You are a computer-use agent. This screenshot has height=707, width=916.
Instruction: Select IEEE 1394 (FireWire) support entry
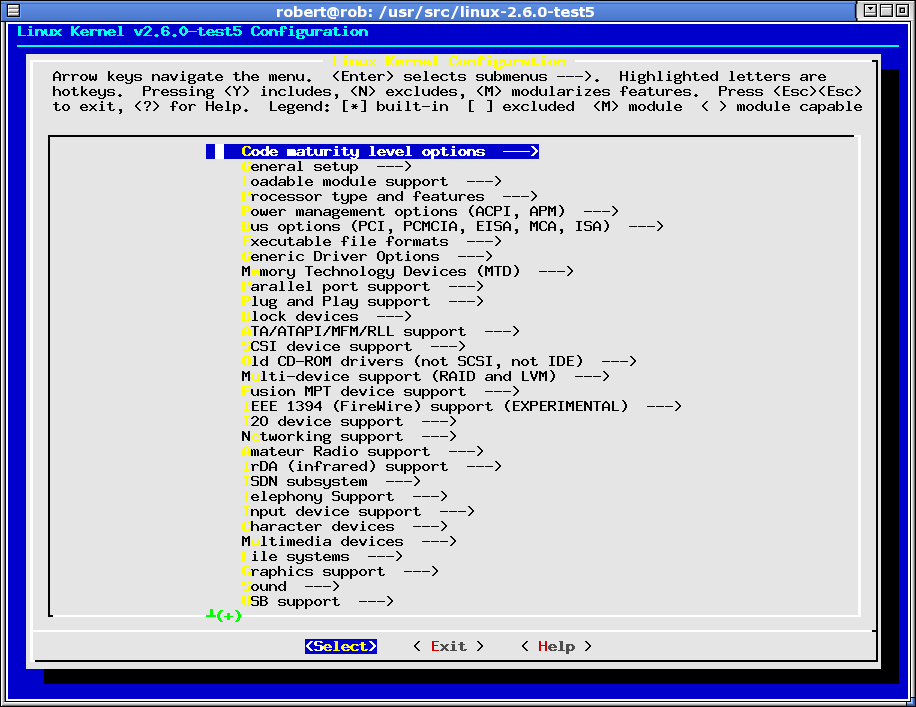pos(462,407)
